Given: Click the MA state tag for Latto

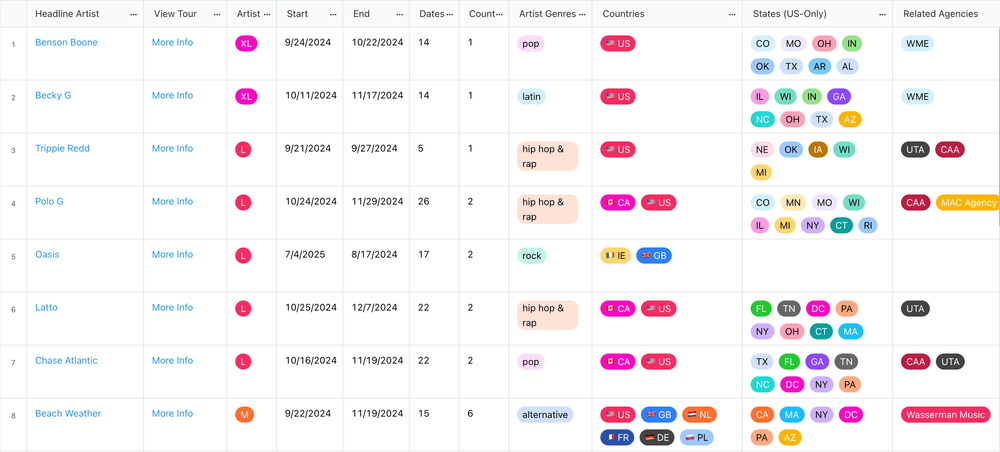Looking at the screenshot, I should coord(851,332).
